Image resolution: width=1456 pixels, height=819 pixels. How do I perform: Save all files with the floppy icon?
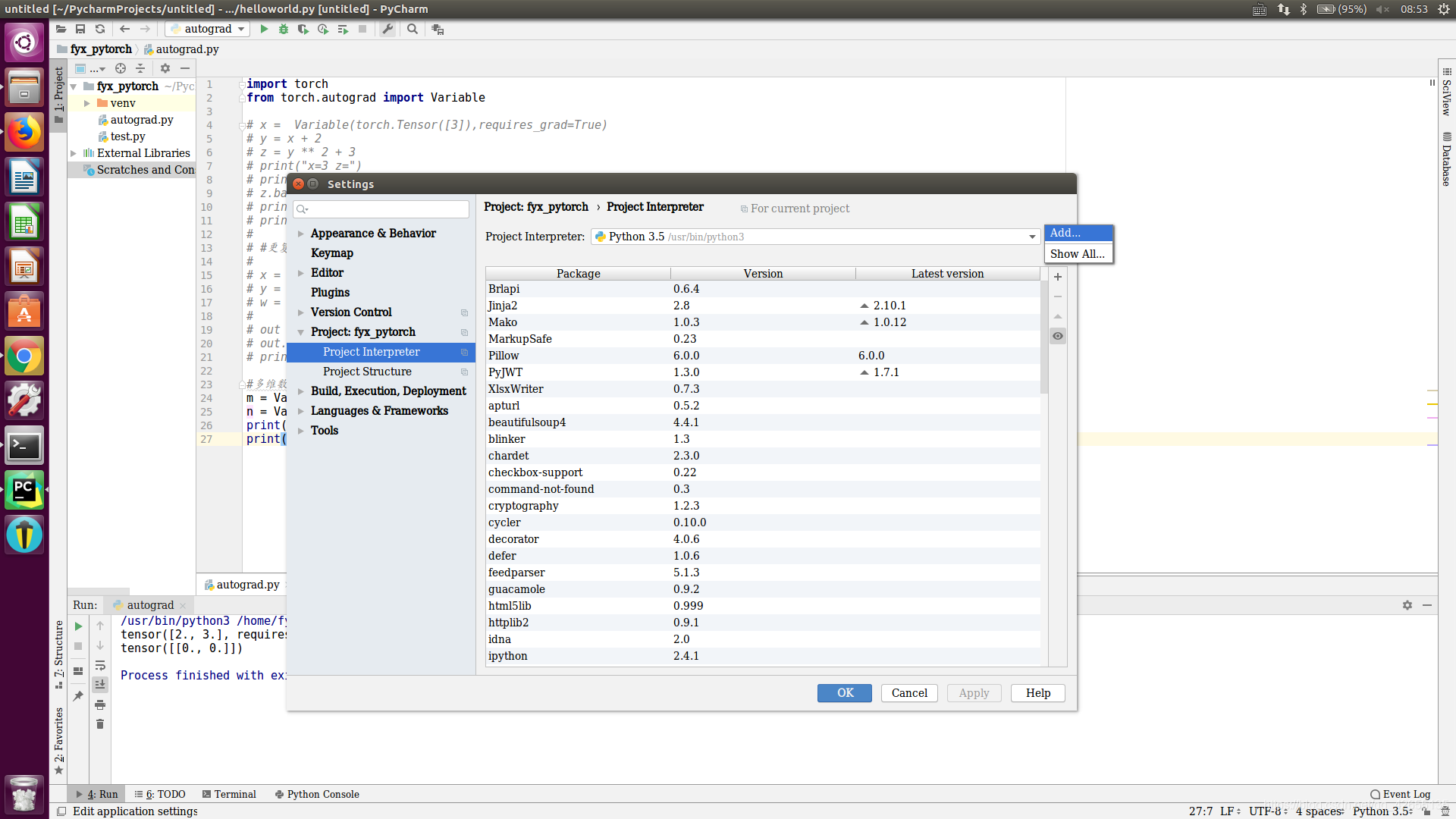point(80,29)
